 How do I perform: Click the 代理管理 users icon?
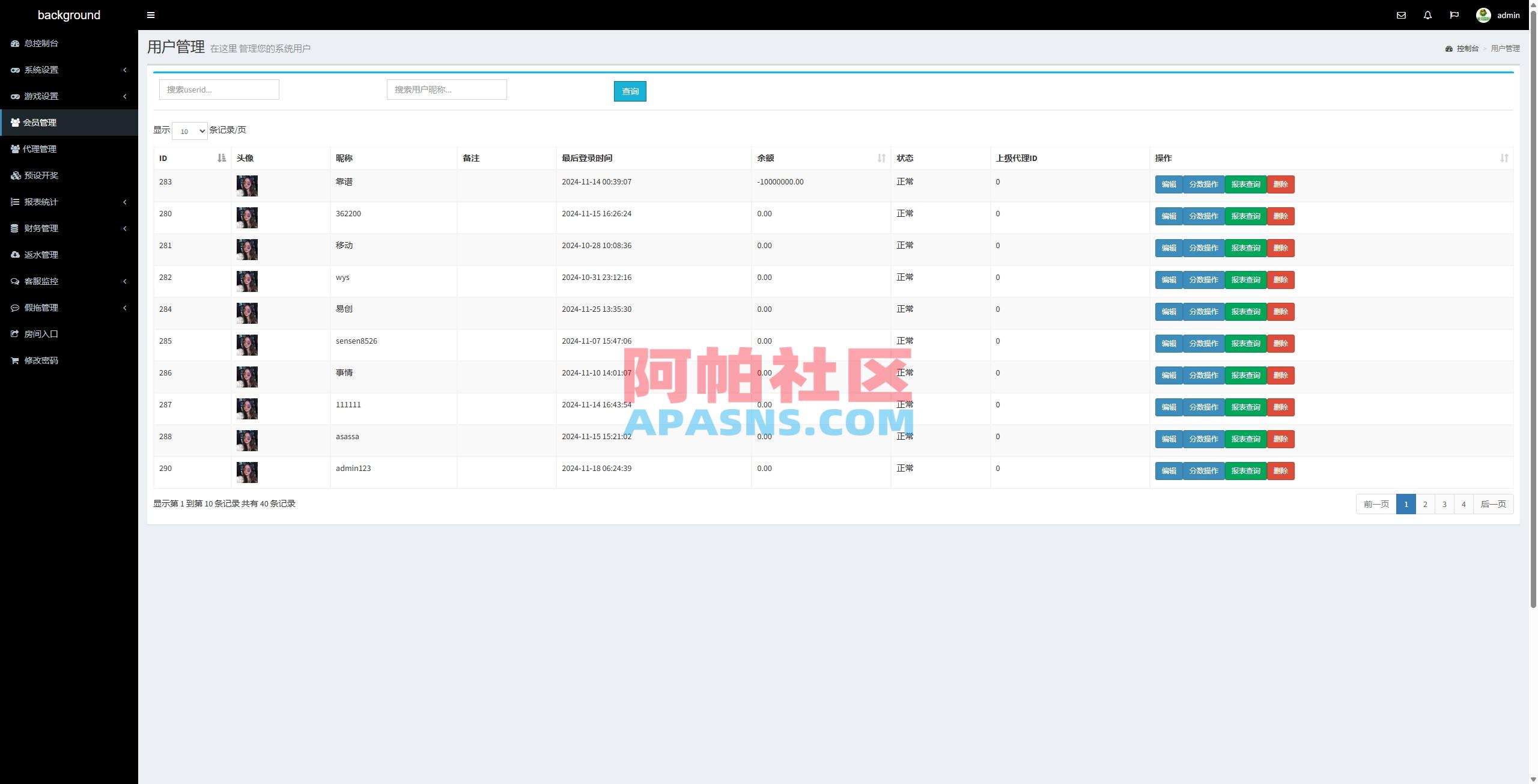click(15, 149)
